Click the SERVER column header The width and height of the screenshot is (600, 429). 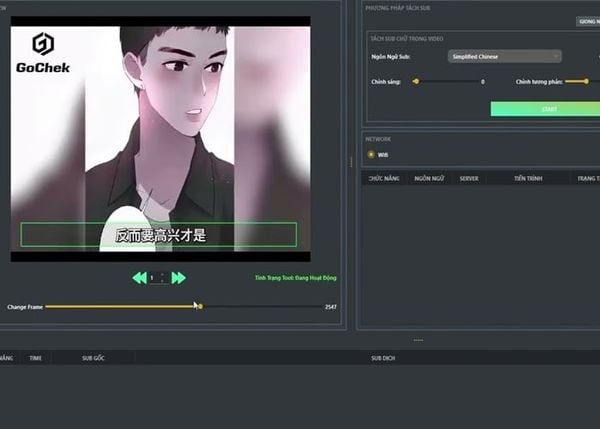pyautogui.click(x=469, y=178)
